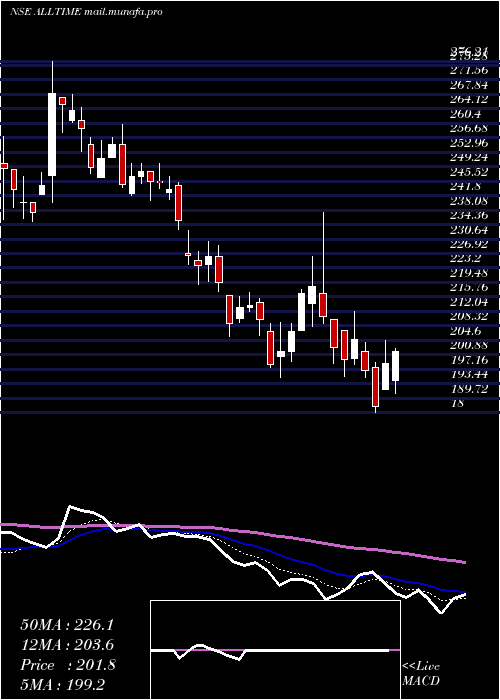The image size is (500, 700).
Task: Select the 189.72 price level
Action: (469, 389)
